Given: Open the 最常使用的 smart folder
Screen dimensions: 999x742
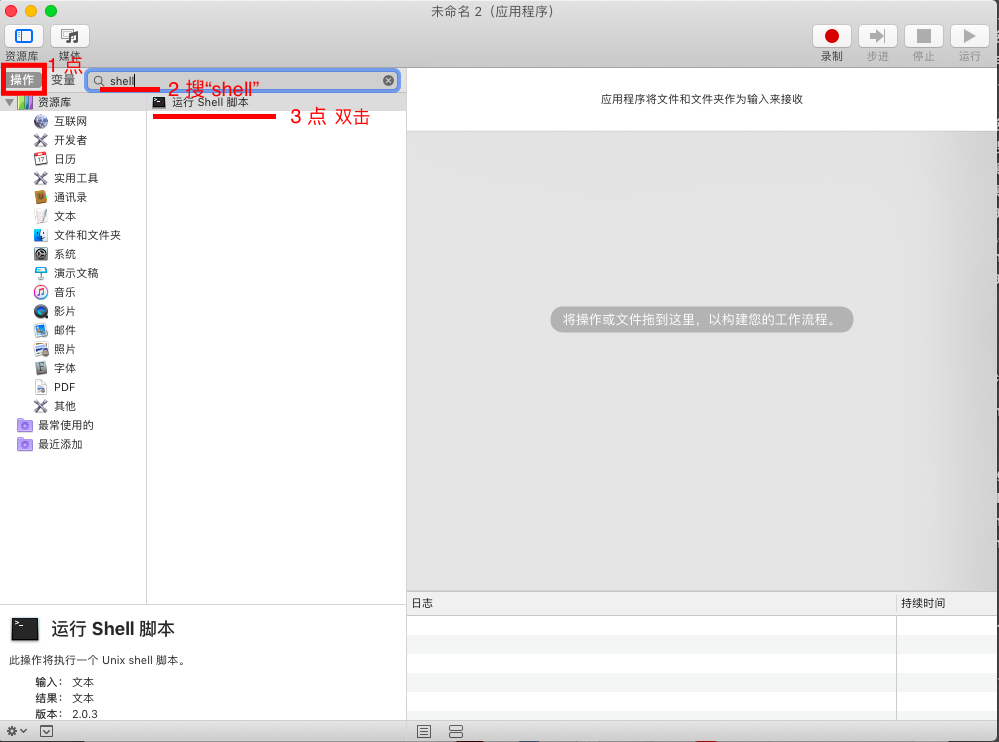Looking at the screenshot, I should [65, 425].
